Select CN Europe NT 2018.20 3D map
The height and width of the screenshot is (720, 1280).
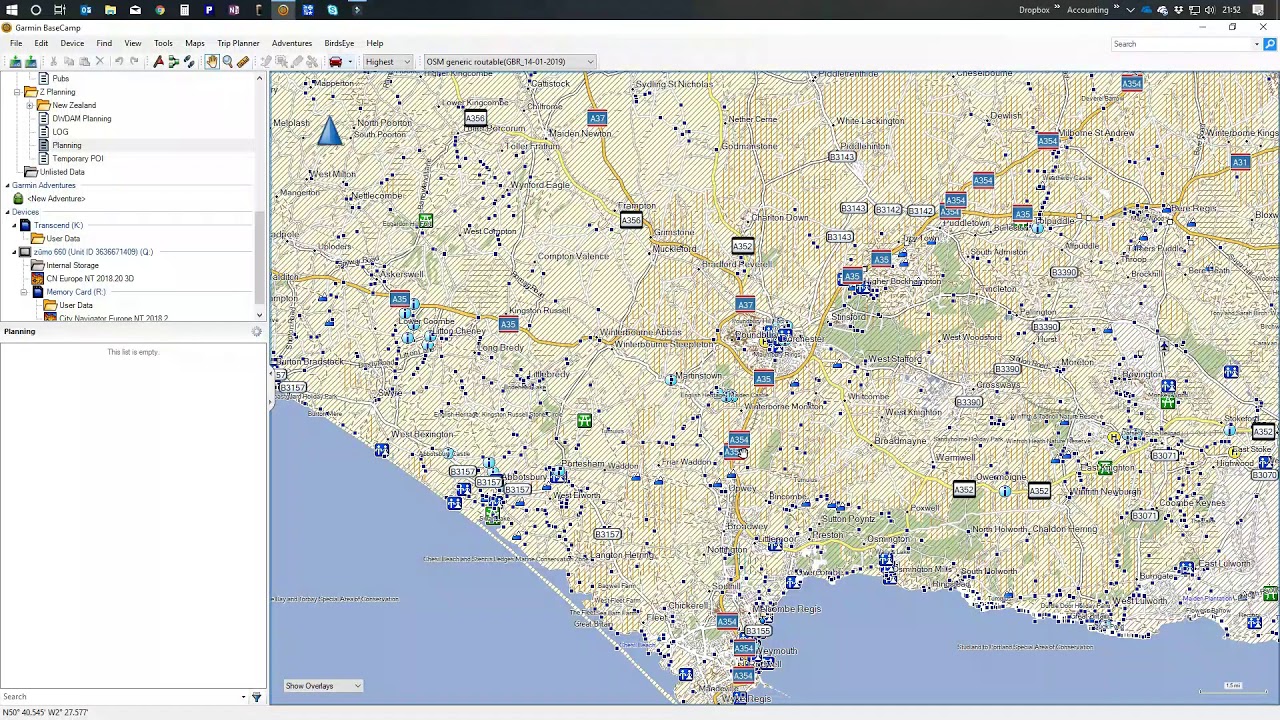(x=89, y=279)
